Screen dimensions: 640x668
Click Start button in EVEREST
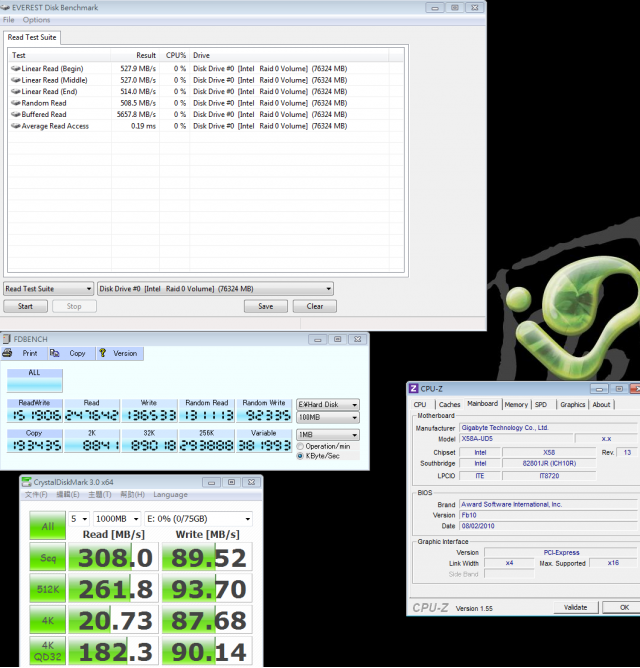(25, 306)
